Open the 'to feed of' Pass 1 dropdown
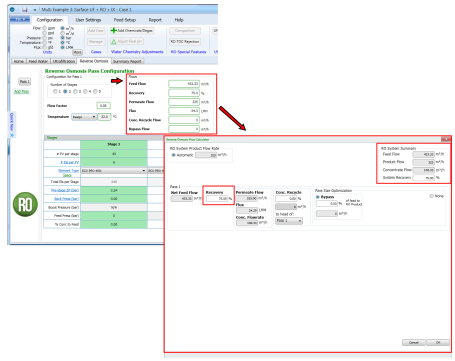 pos(289,221)
